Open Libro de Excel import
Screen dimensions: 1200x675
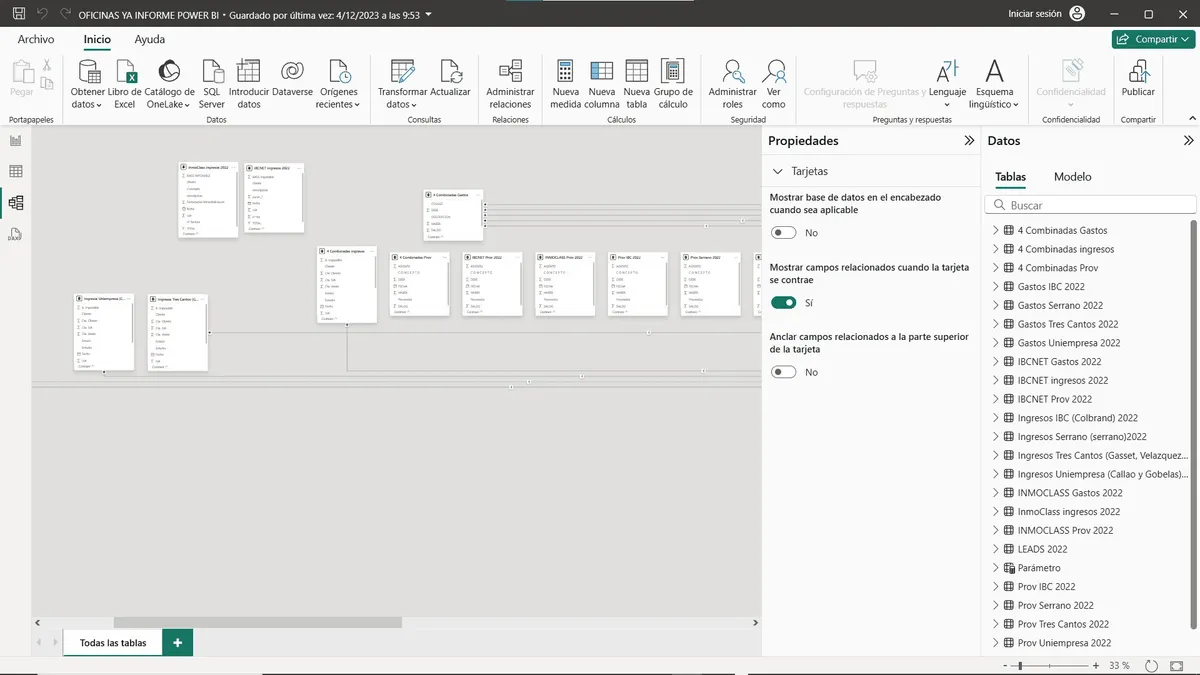125,85
